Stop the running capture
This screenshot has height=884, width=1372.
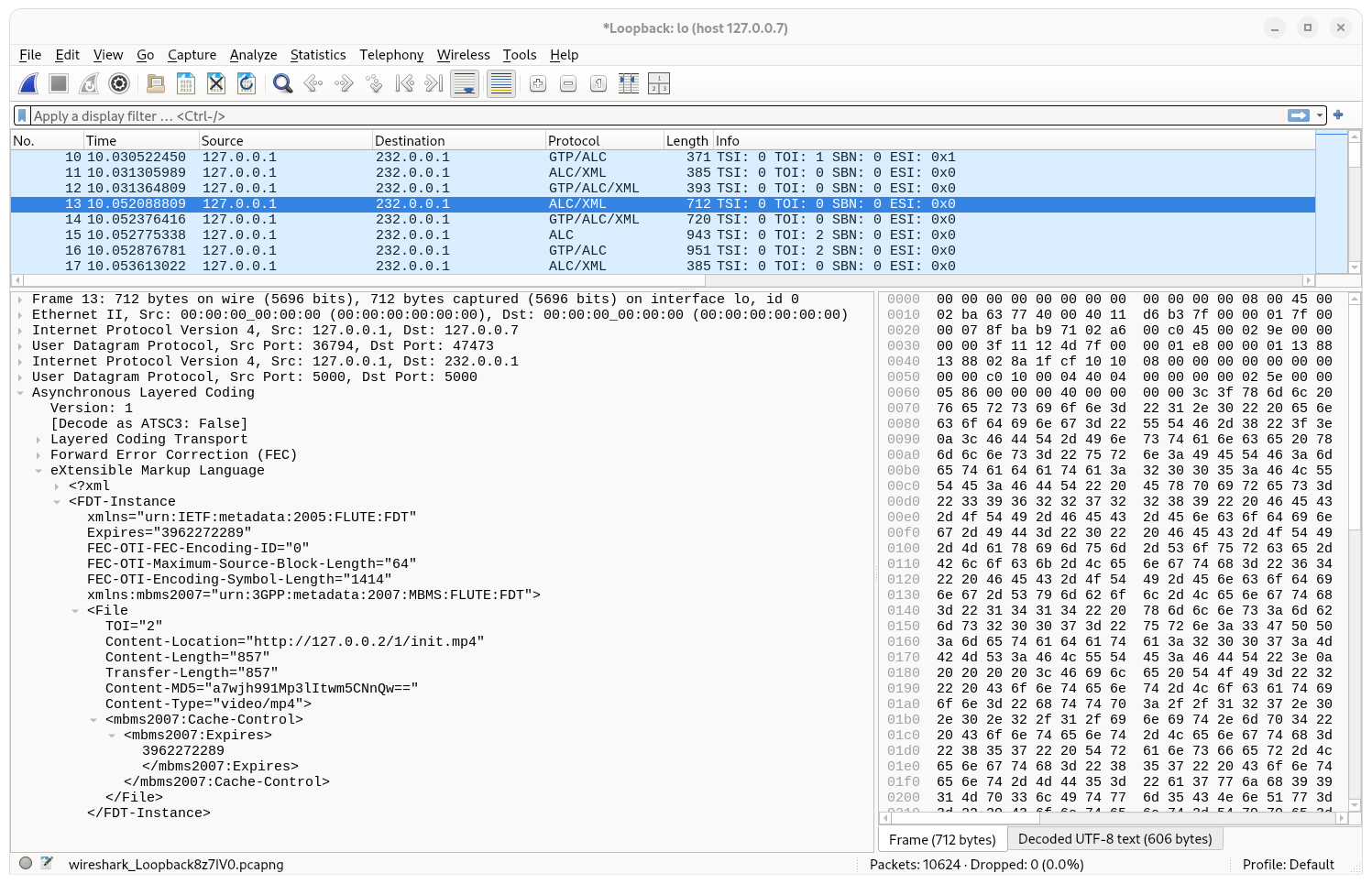[57, 82]
